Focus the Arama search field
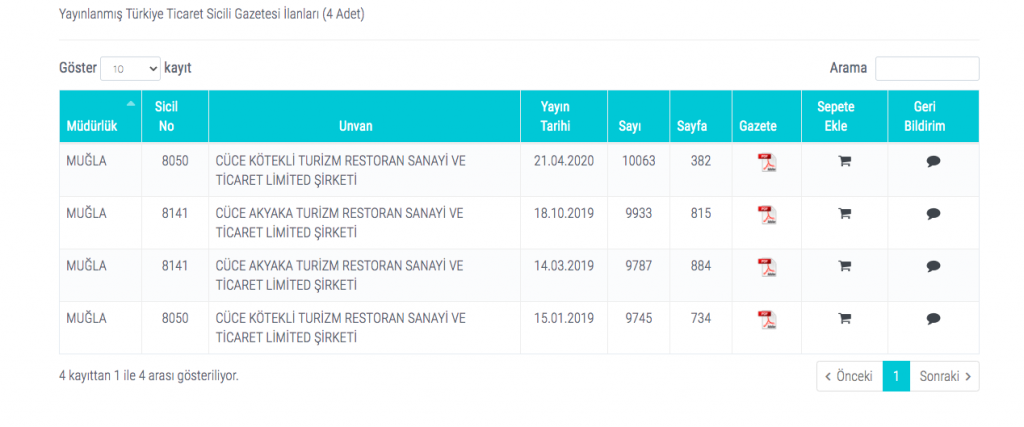1024x427 pixels. tap(927, 69)
